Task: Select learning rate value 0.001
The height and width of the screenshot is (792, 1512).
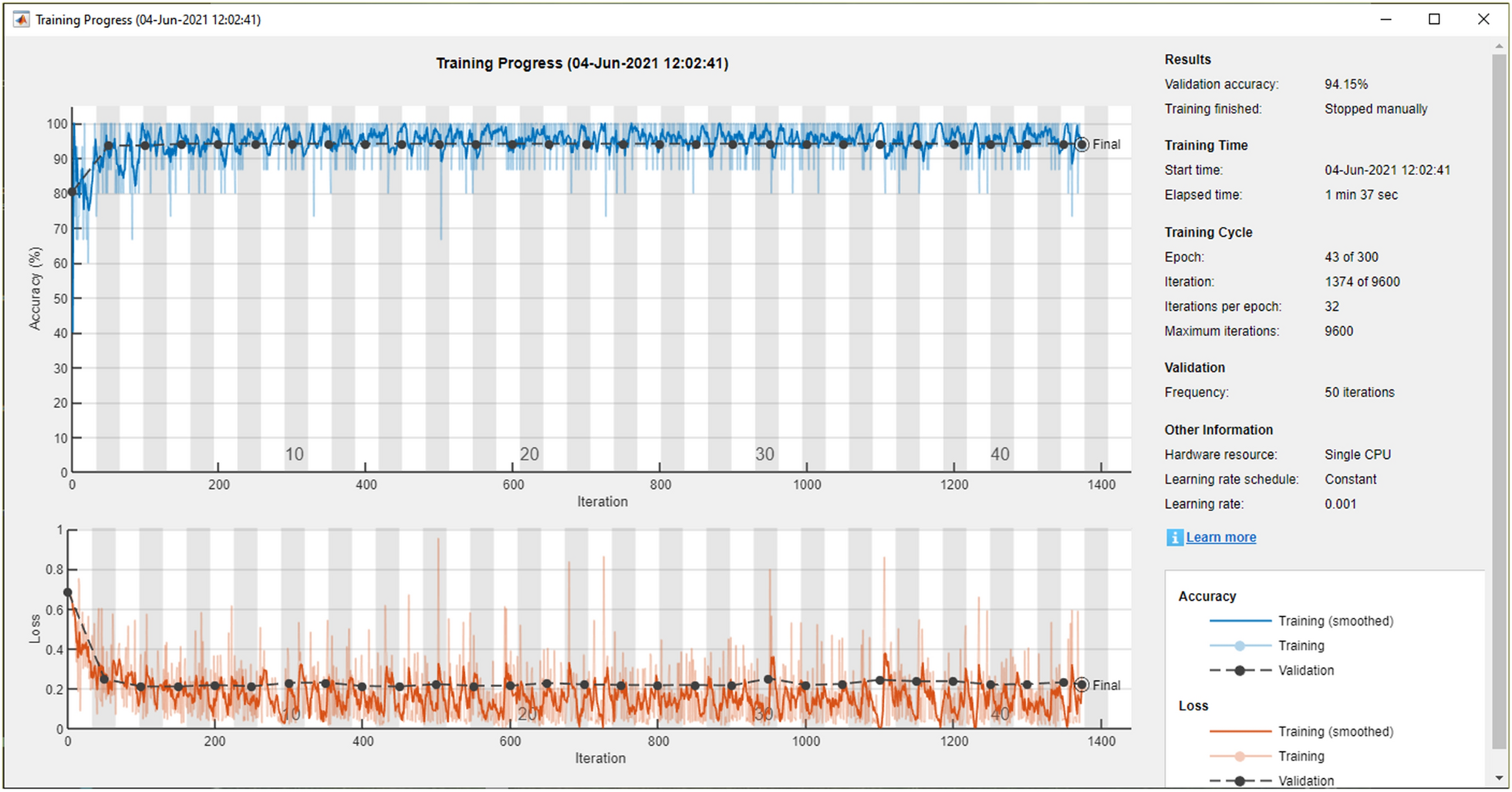Action: click(1340, 504)
